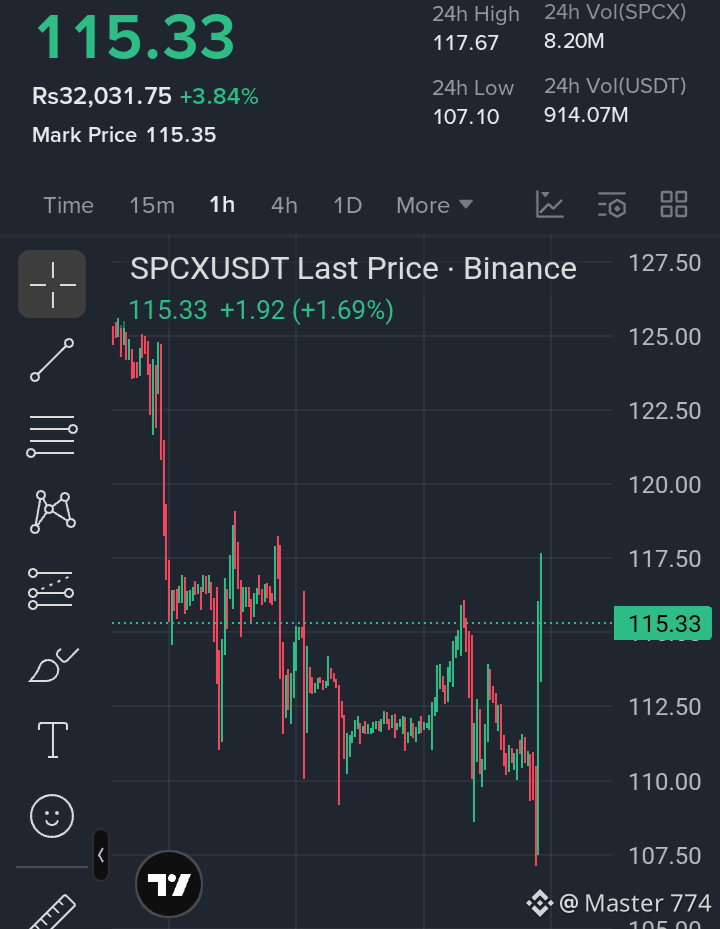This screenshot has height=929, width=720.
Task: Select the brush drawing tool
Action: point(53,665)
